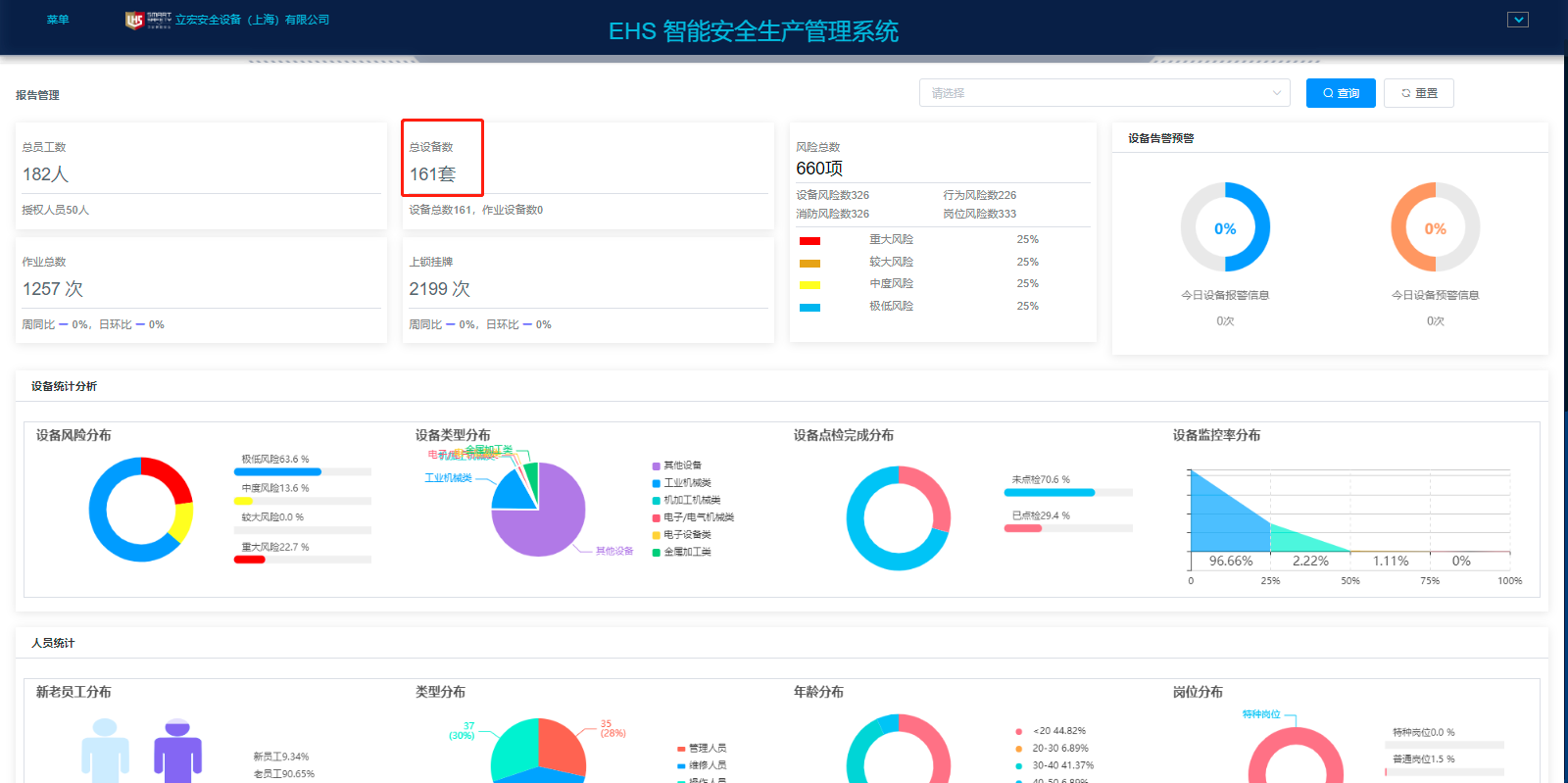Click the 普通岗位1.5 % progress bar

tap(1445, 772)
